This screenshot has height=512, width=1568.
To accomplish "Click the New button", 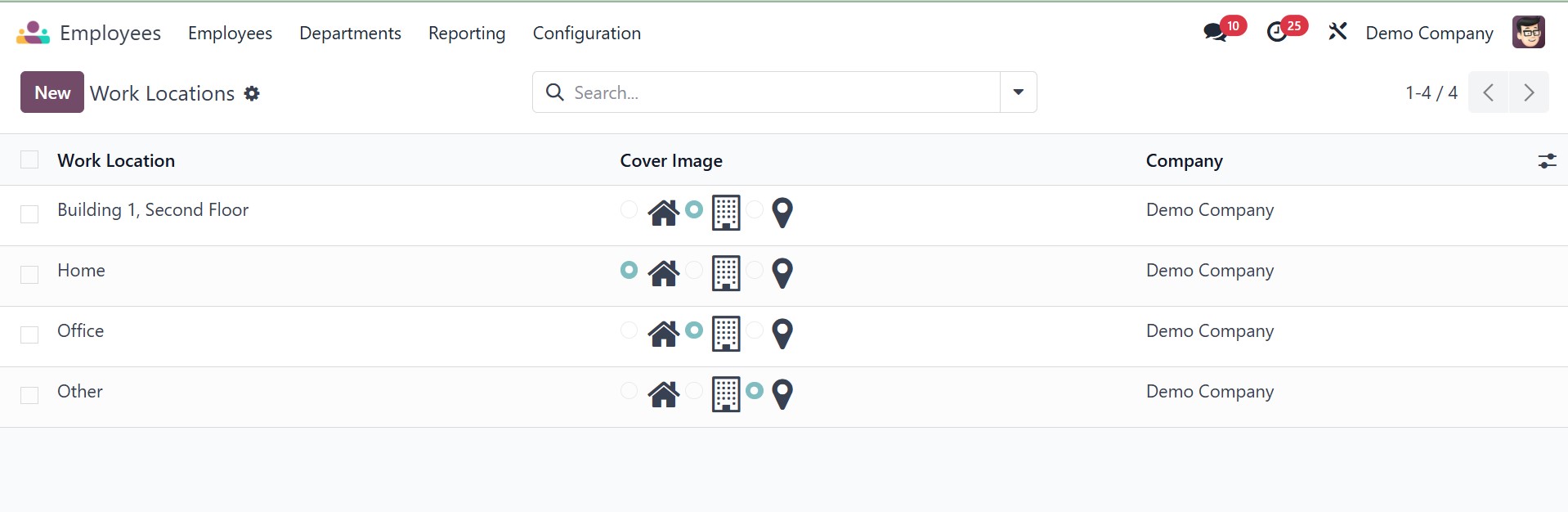I will point(52,92).
